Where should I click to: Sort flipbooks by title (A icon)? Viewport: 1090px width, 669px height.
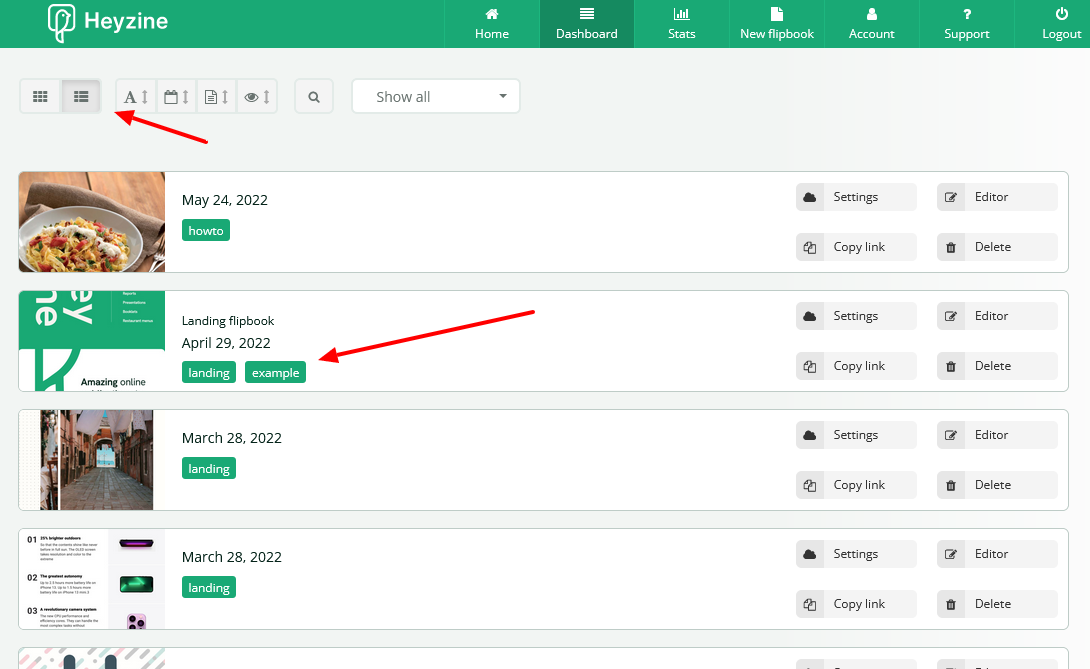(x=136, y=97)
